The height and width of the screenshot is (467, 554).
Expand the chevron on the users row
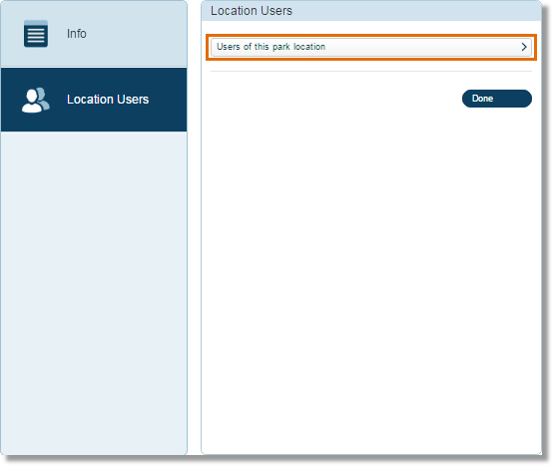[x=524, y=47]
